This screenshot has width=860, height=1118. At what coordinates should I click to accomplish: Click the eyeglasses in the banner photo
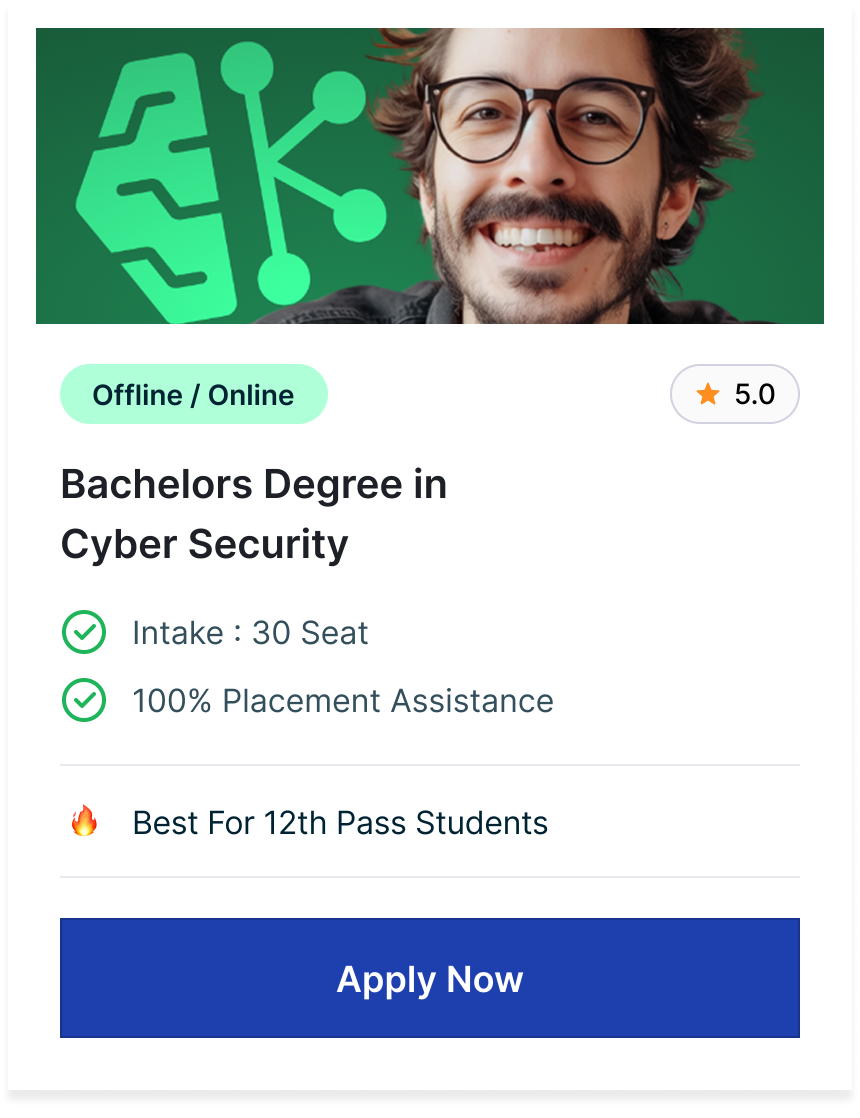[538, 120]
